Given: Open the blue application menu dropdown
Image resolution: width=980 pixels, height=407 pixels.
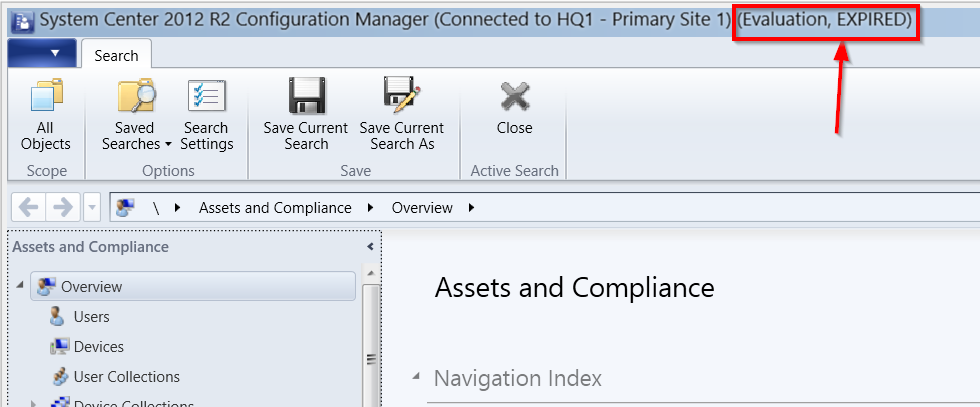Looking at the screenshot, I should pos(42,53).
